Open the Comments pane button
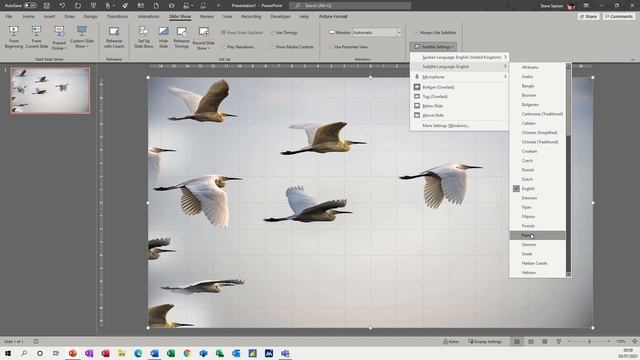 619,16
